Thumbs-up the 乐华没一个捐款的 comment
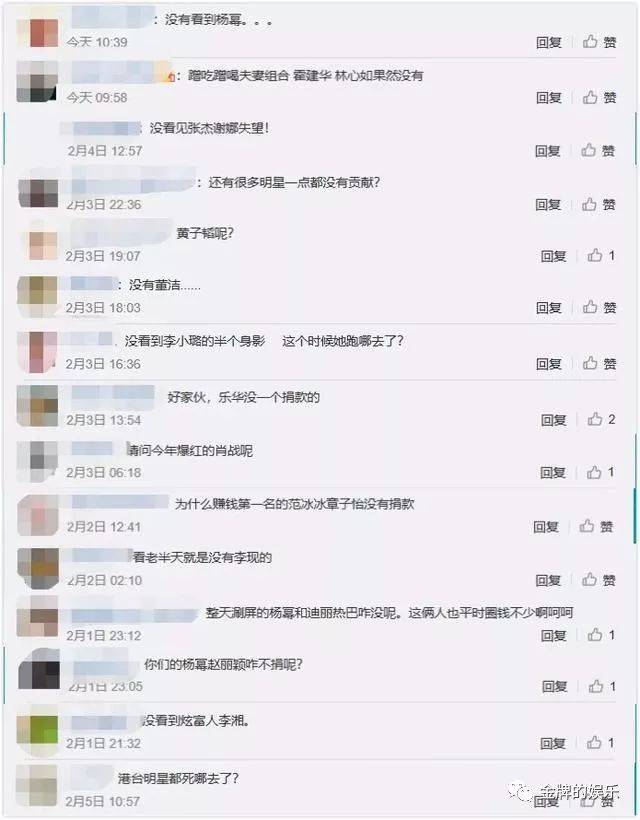 tap(601, 419)
